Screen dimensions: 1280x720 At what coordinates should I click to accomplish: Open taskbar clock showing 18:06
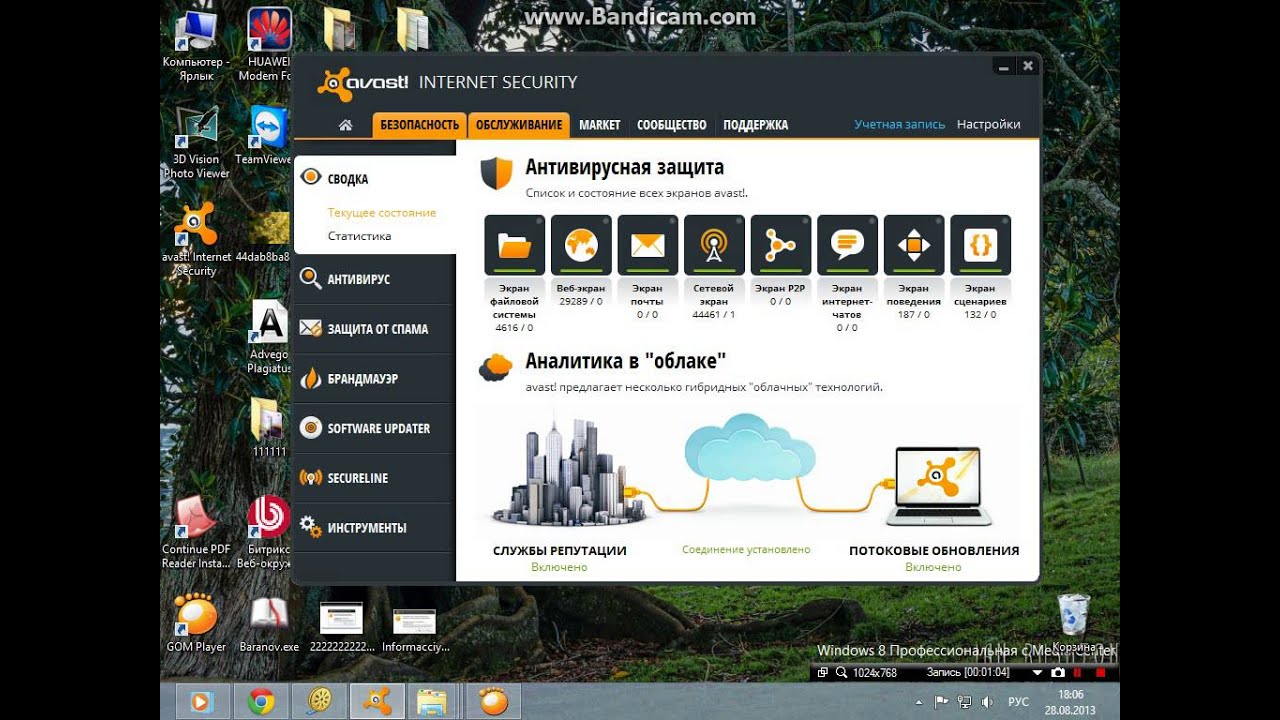(1070, 701)
